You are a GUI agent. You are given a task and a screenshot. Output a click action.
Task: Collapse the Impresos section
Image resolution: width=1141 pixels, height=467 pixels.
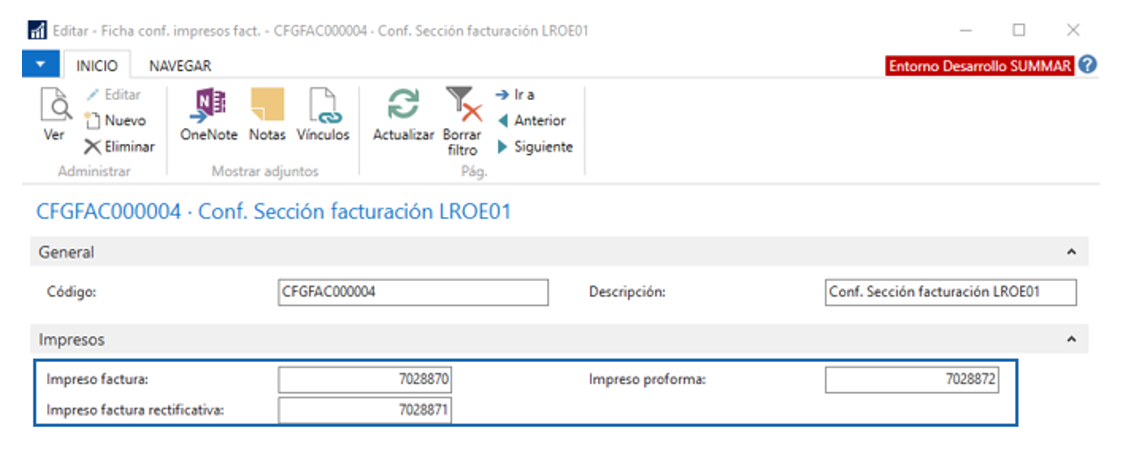(x=1072, y=340)
